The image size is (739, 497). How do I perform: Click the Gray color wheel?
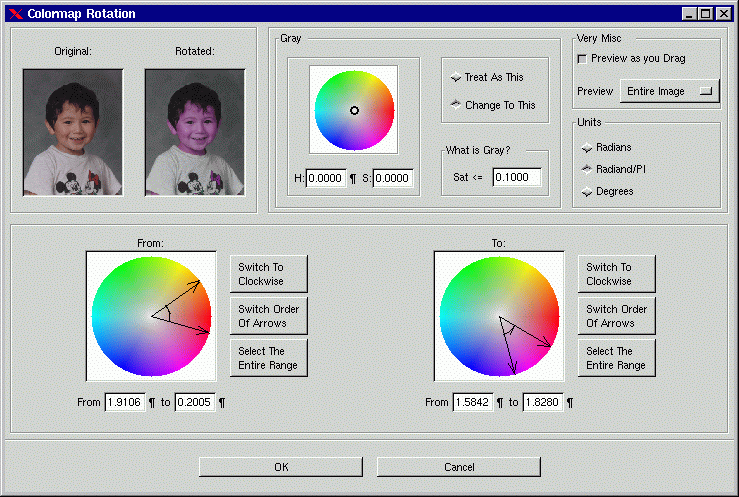pos(353,110)
